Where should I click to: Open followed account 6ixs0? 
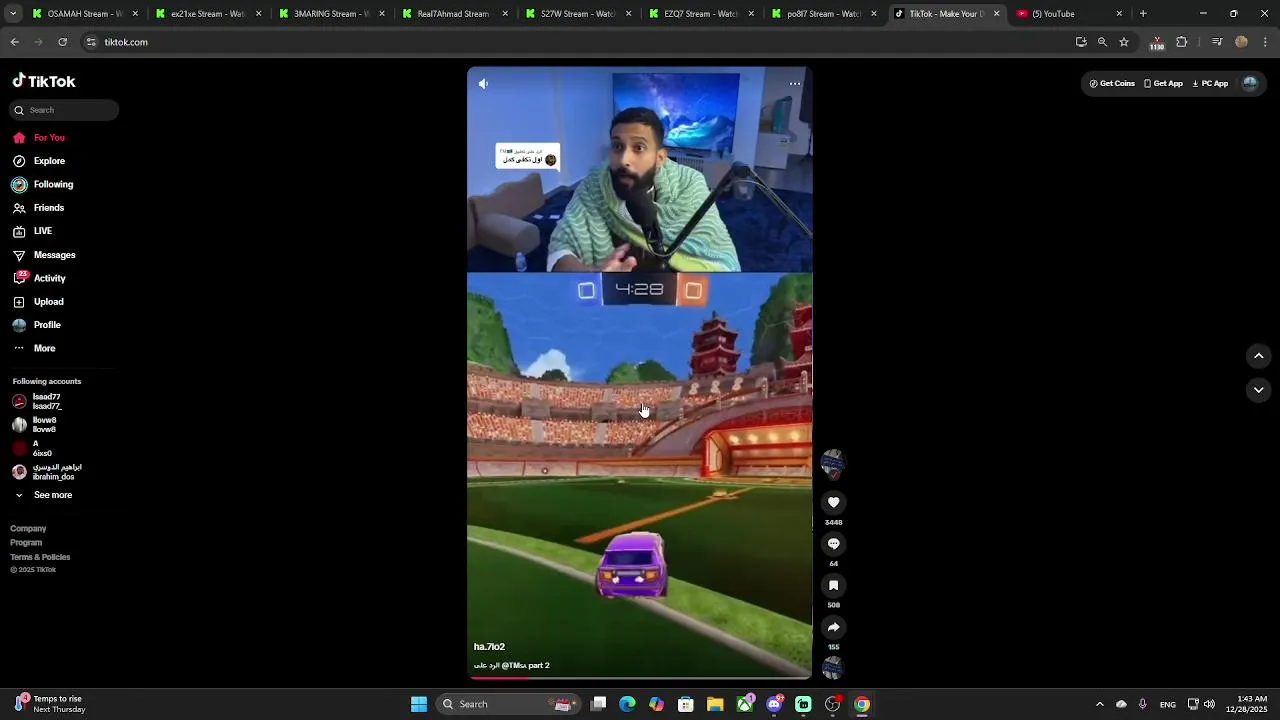point(33,449)
